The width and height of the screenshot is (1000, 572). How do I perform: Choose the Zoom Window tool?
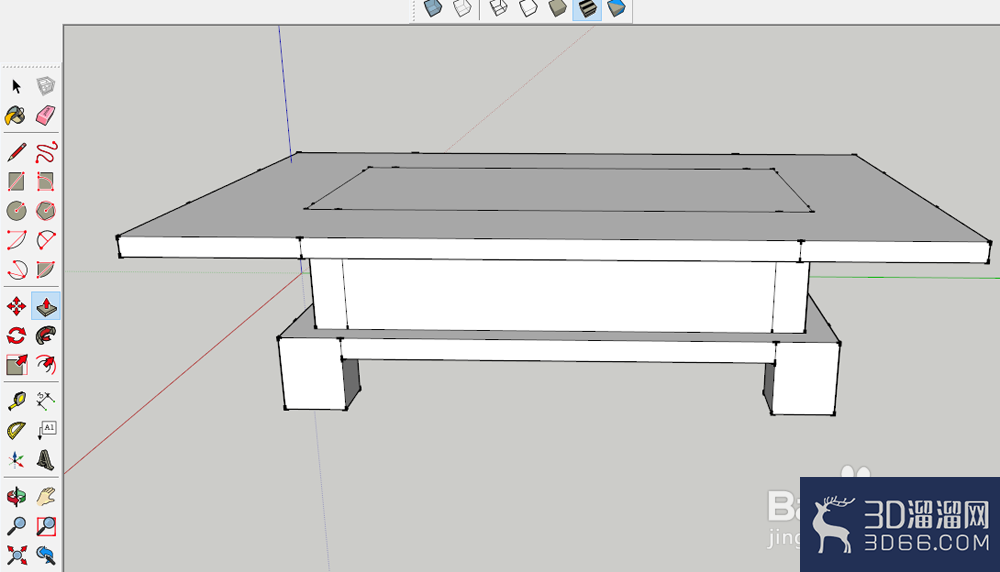coord(46,526)
